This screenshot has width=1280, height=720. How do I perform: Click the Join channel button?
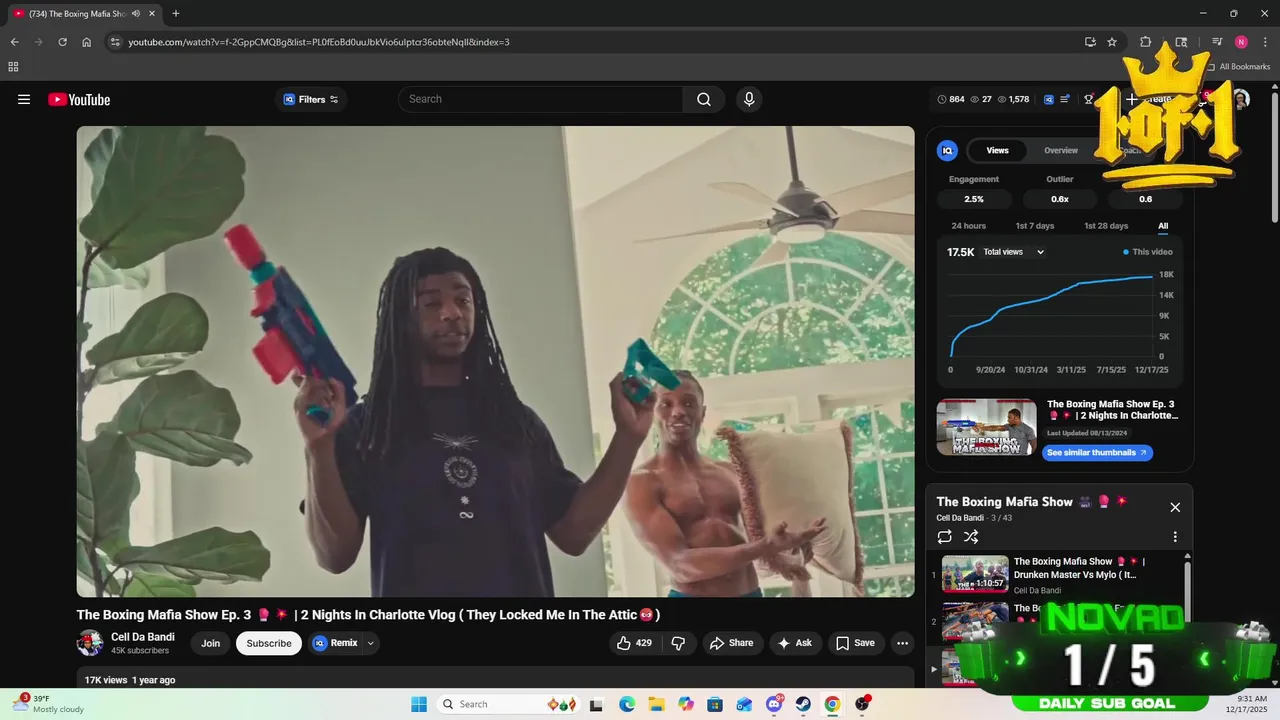click(x=210, y=643)
